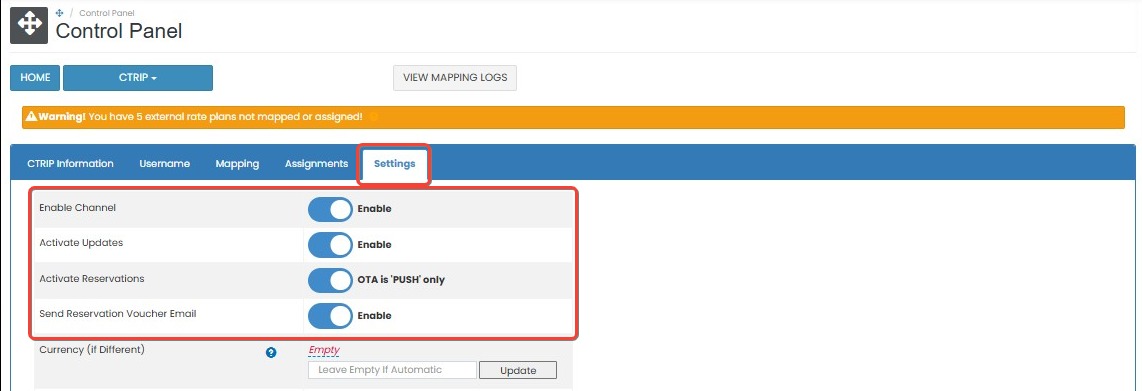
Task: Click the Control Panel move-arrows logo icon
Action: coord(29,25)
